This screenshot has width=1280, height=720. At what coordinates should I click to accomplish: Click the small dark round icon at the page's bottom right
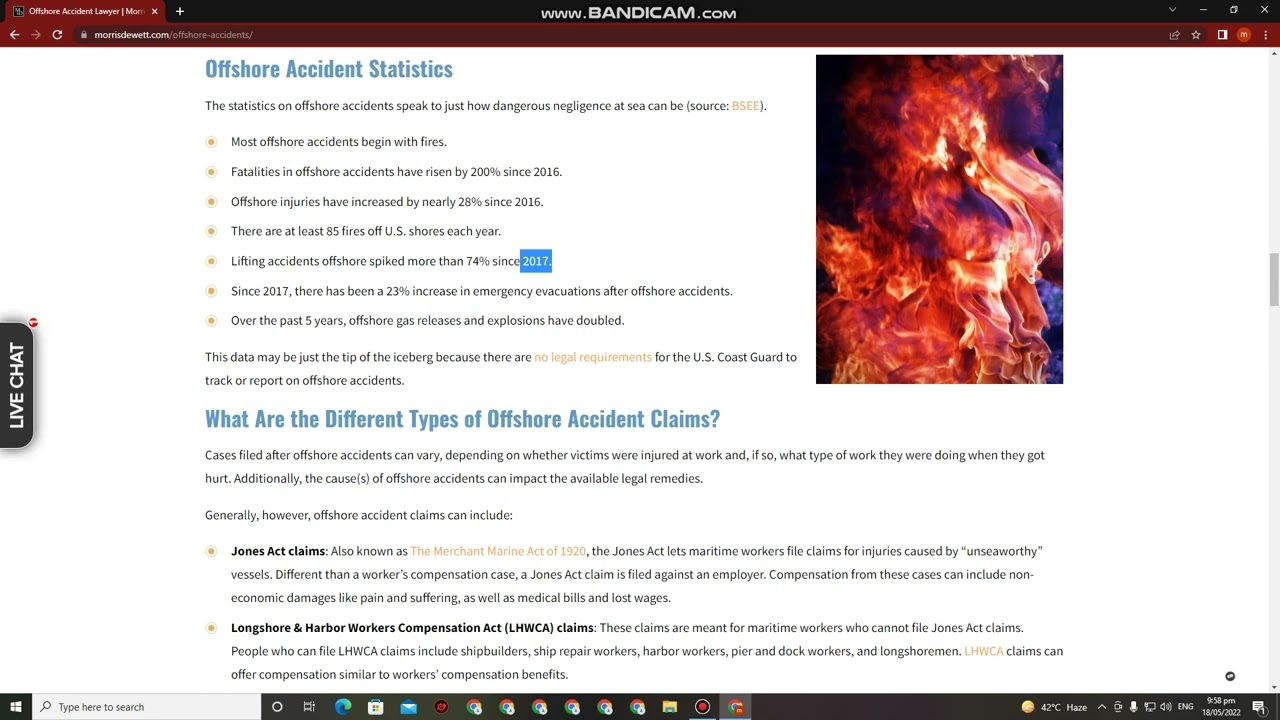pyautogui.click(x=1230, y=676)
